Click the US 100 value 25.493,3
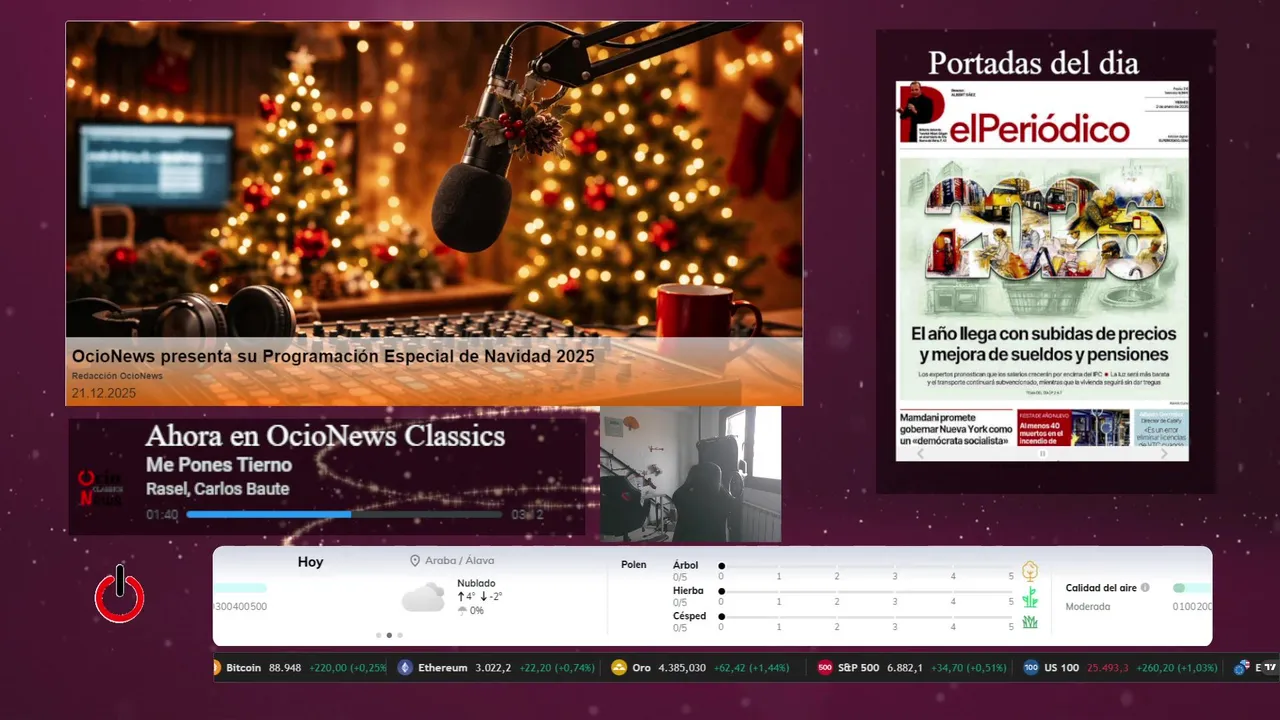The height and width of the screenshot is (720, 1280). click(x=1108, y=668)
